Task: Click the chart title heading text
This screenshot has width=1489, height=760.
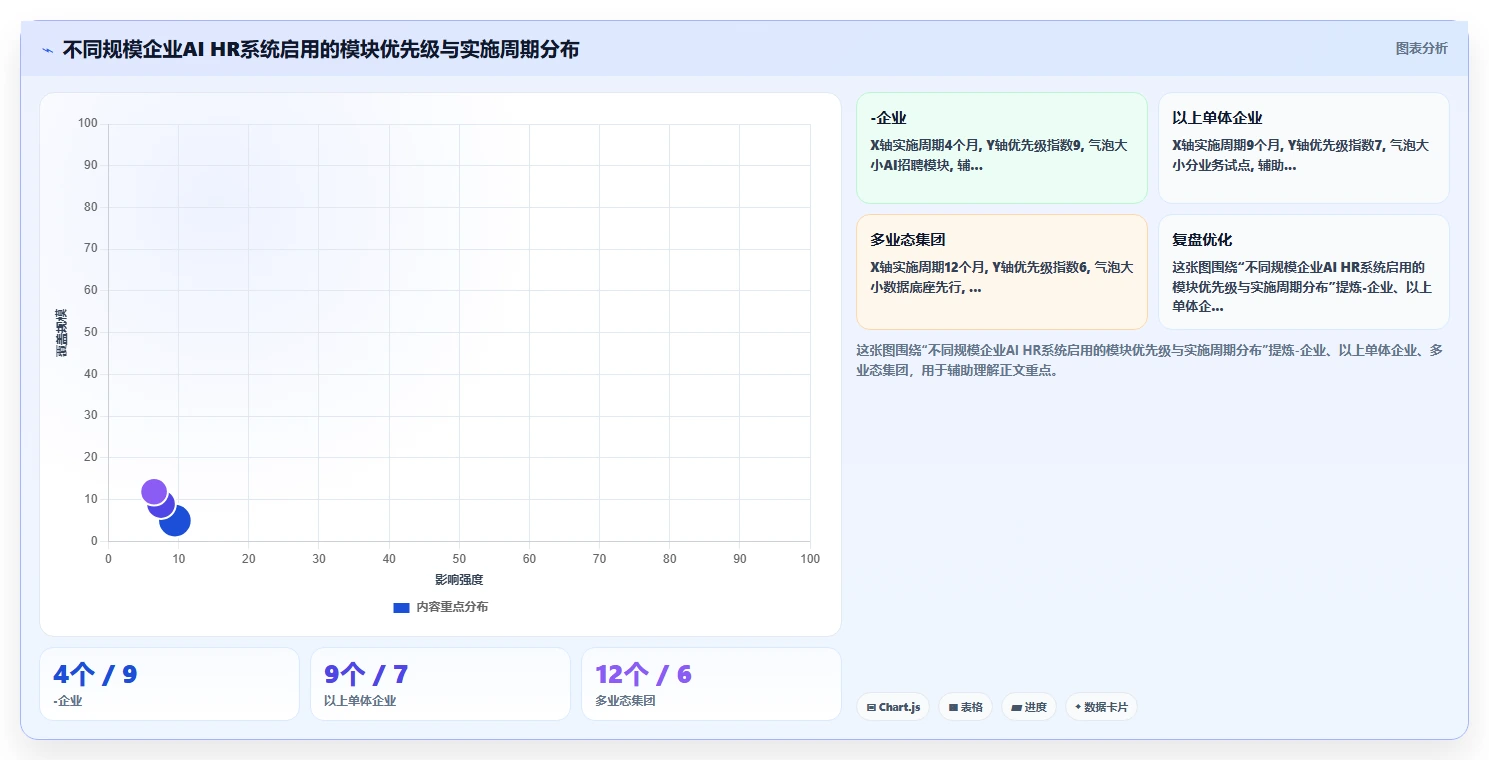Action: click(321, 49)
